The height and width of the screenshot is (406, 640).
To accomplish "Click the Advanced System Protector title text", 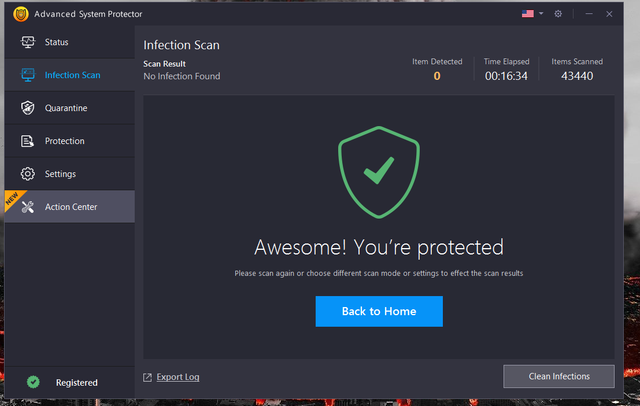I will click(x=88, y=14).
